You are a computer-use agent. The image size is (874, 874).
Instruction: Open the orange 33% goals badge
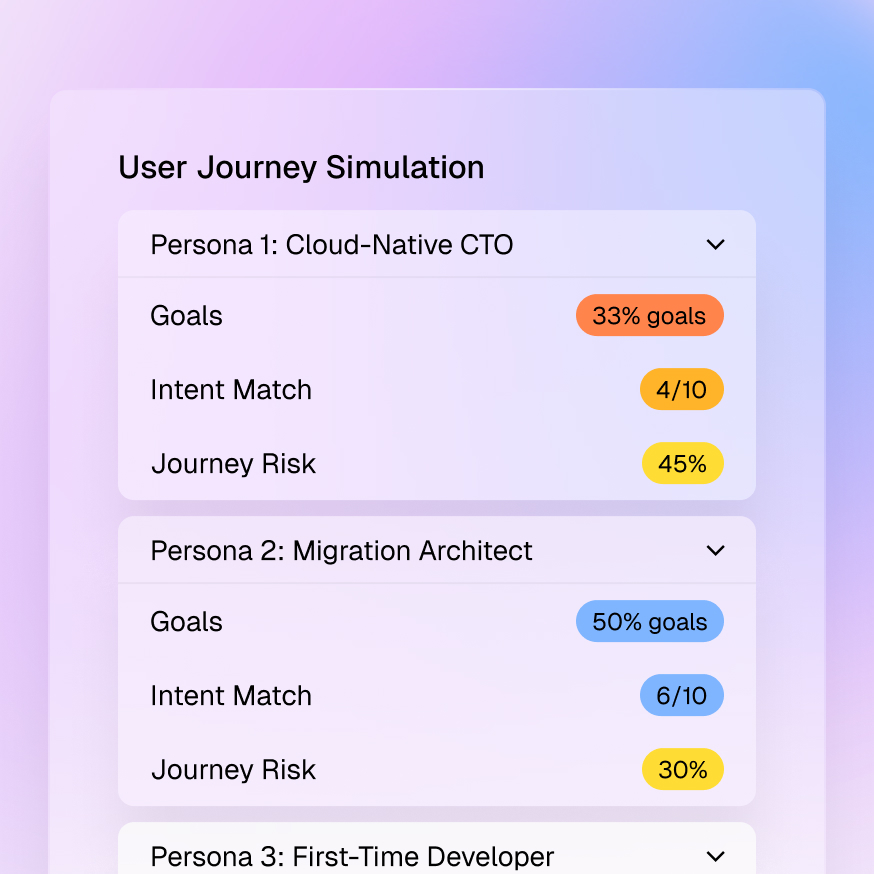click(x=649, y=315)
